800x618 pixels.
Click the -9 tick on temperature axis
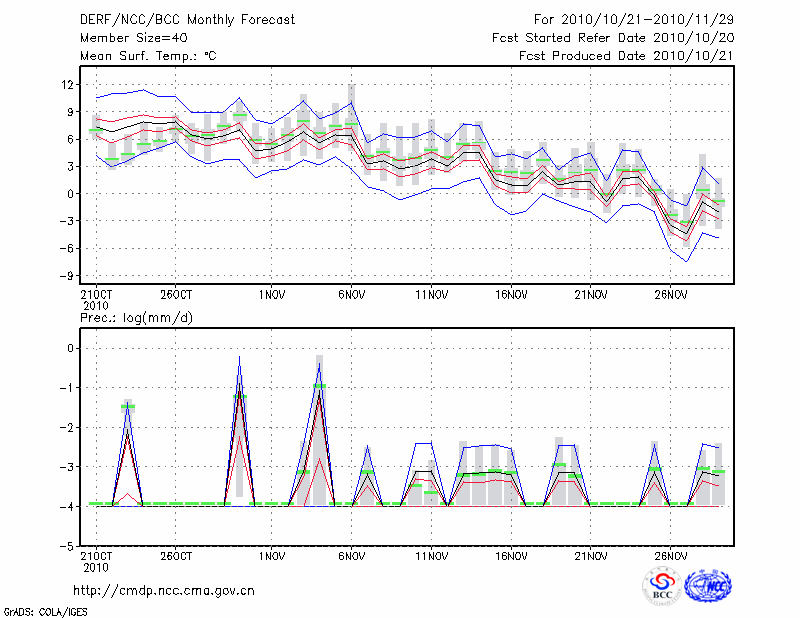66,276
